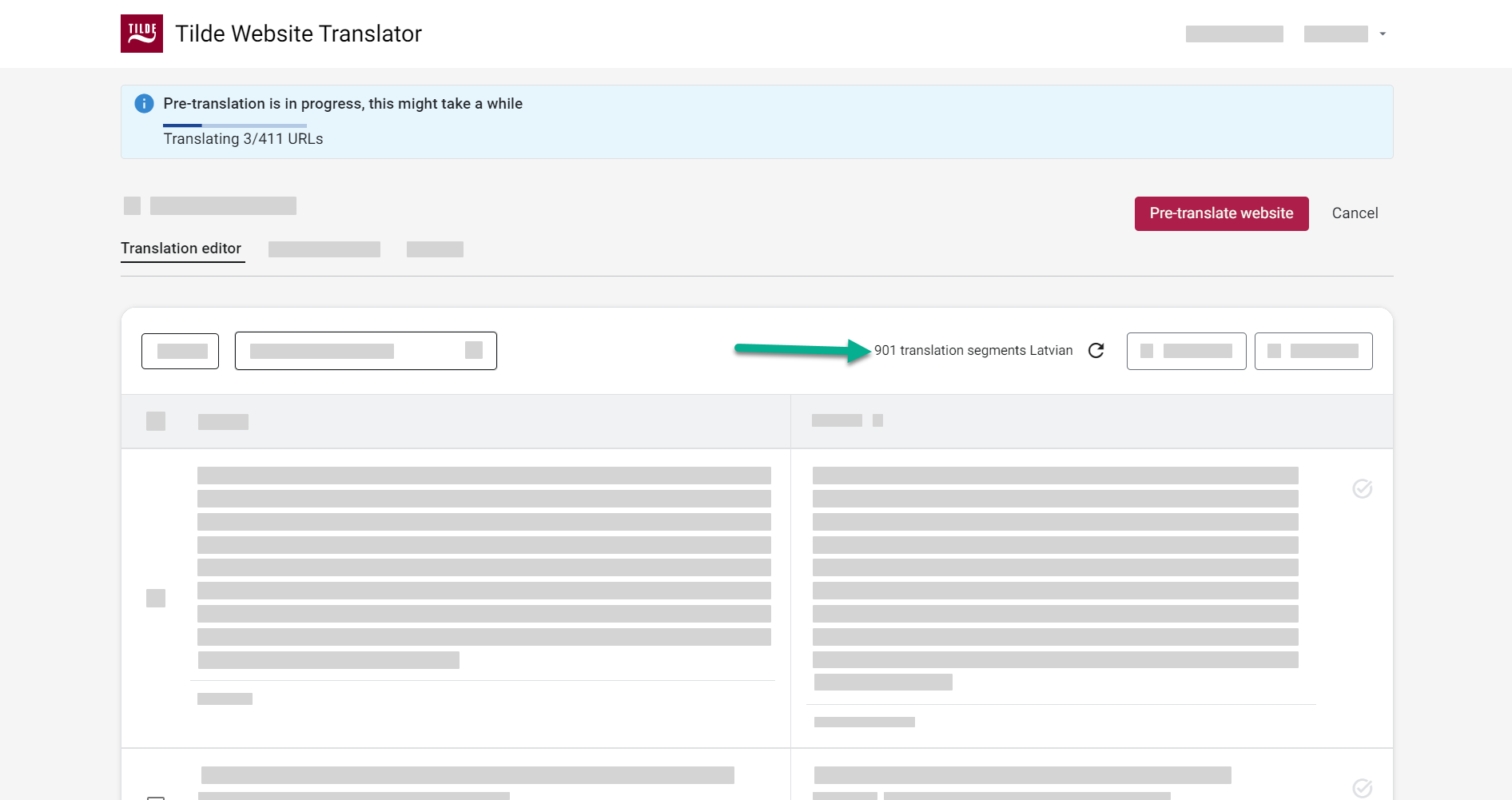
Task: Click the pre-translation progress bar
Action: (x=235, y=125)
